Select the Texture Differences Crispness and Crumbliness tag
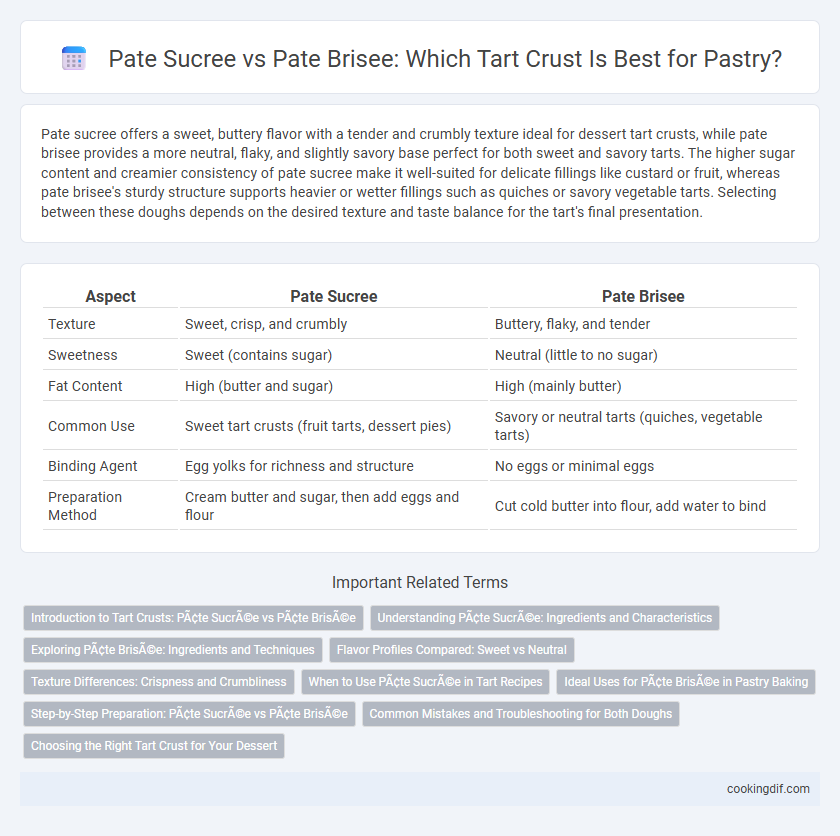 point(159,682)
